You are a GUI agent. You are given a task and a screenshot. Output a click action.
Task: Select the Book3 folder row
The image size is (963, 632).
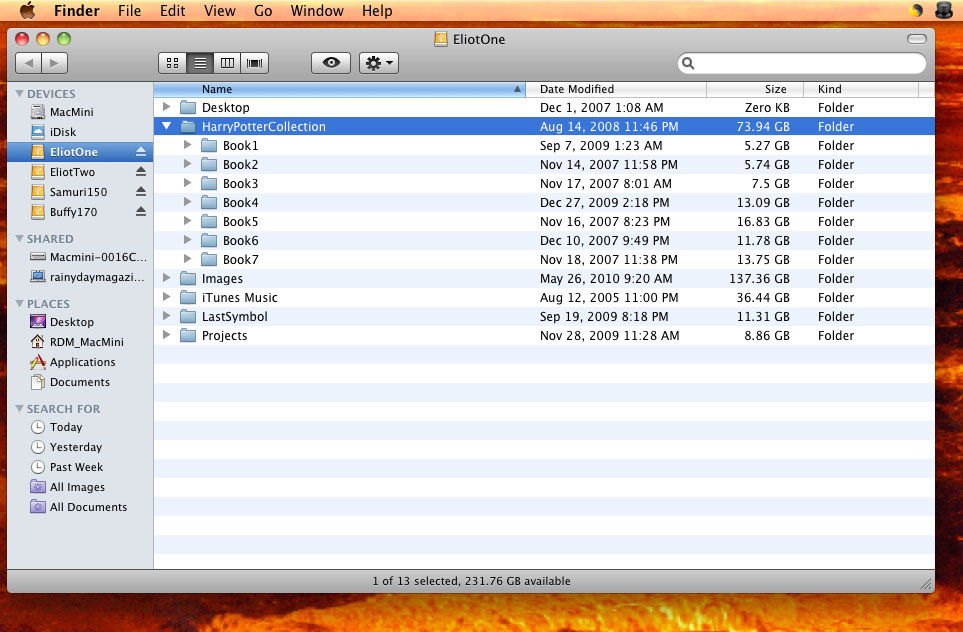(544, 184)
